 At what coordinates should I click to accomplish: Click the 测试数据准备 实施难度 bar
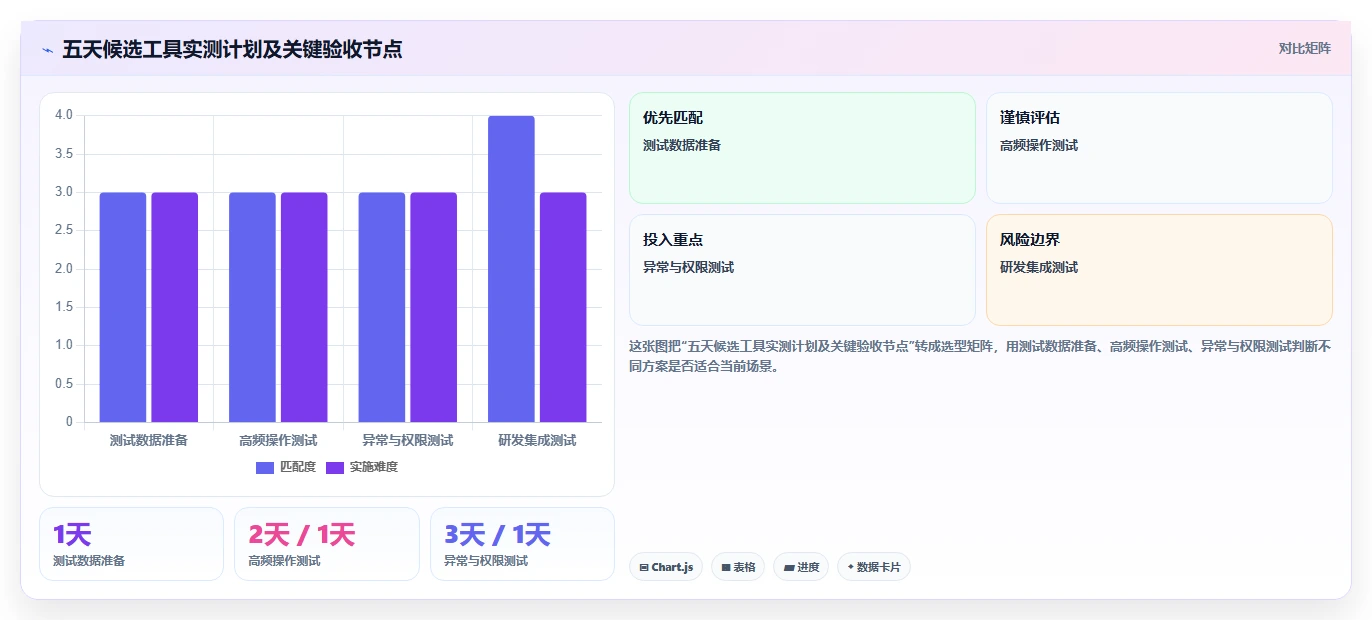pyautogui.click(x=175, y=307)
